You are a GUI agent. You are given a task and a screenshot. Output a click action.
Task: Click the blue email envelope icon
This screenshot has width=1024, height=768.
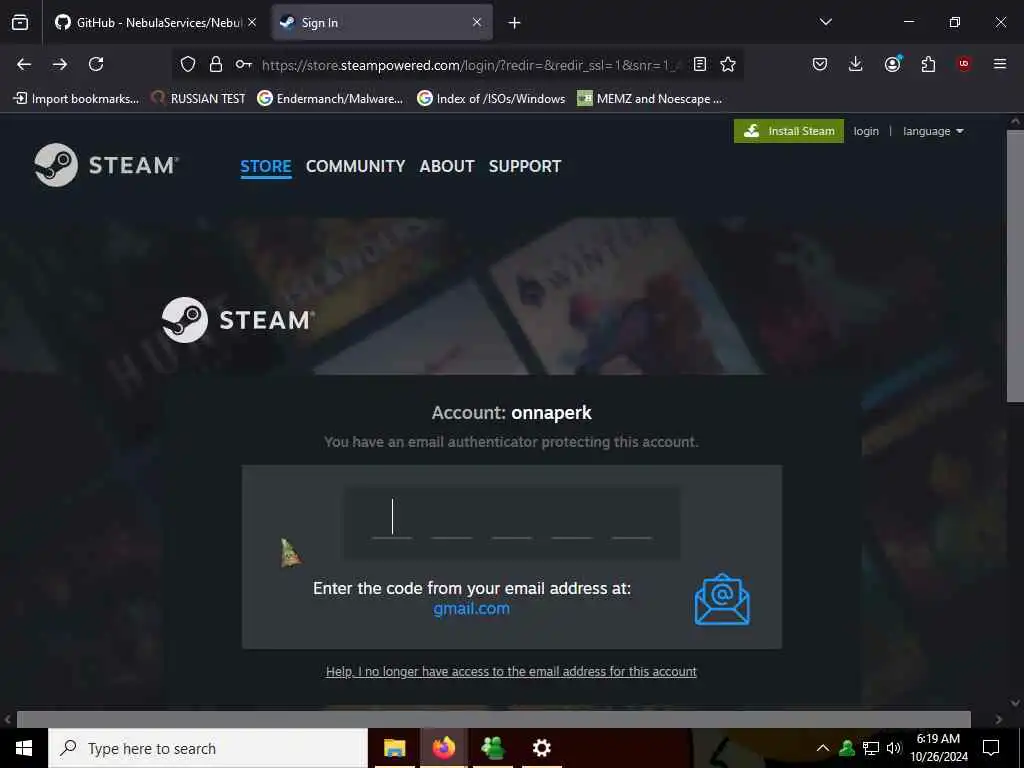click(x=722, y=600)
